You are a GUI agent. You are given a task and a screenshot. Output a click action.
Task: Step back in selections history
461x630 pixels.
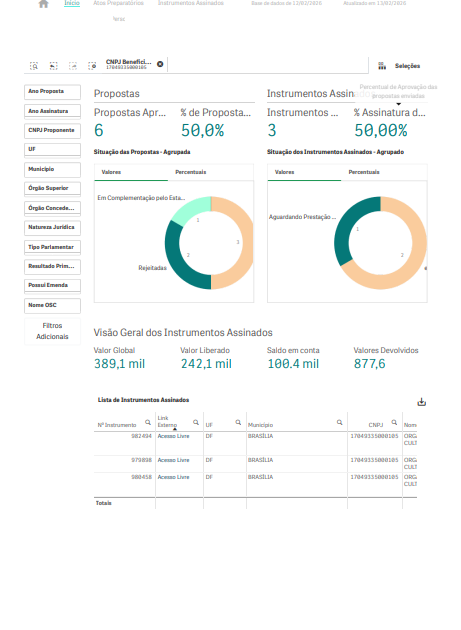pos(53,66)
